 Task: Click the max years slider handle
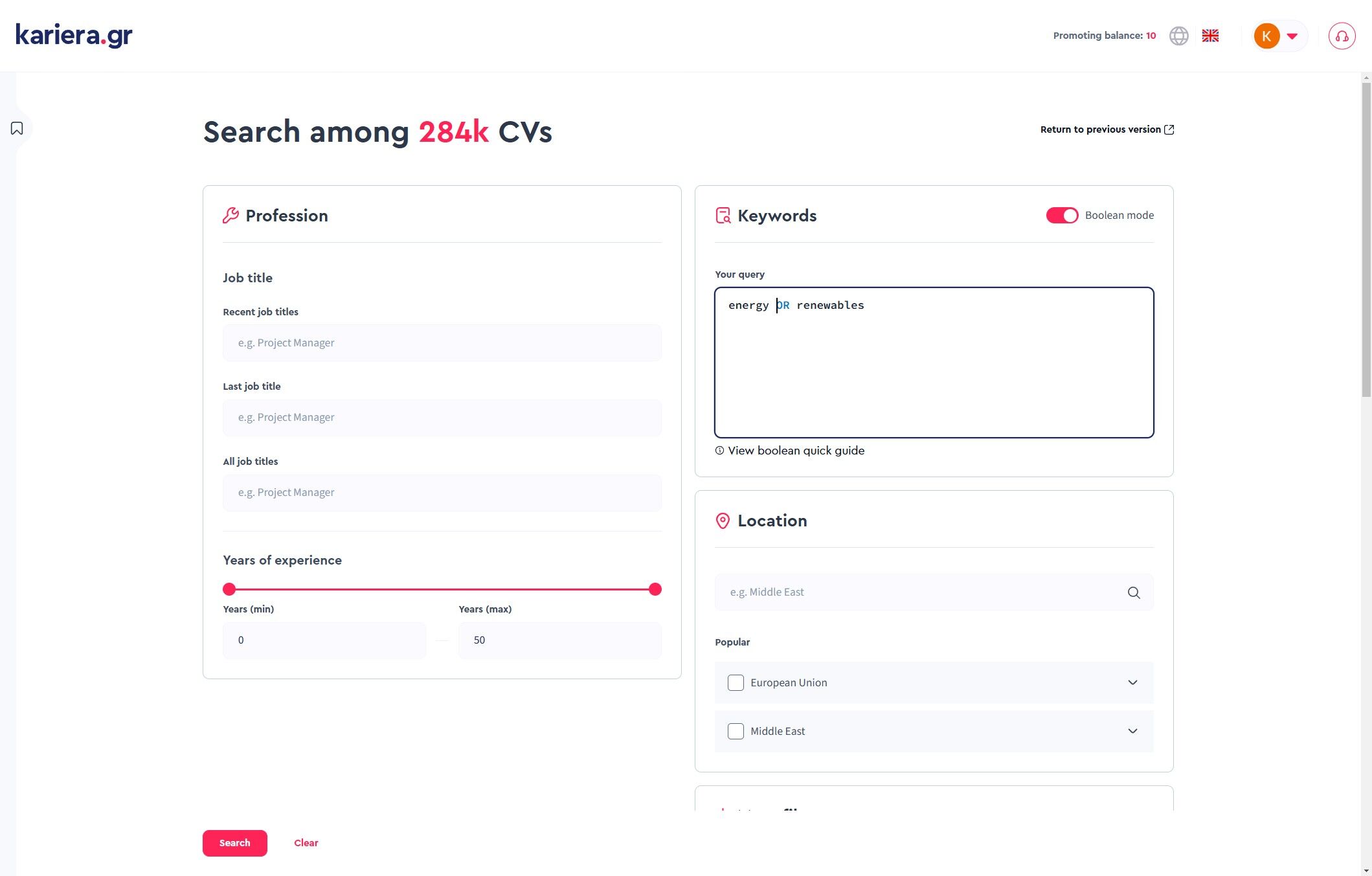tap(655, 589)
